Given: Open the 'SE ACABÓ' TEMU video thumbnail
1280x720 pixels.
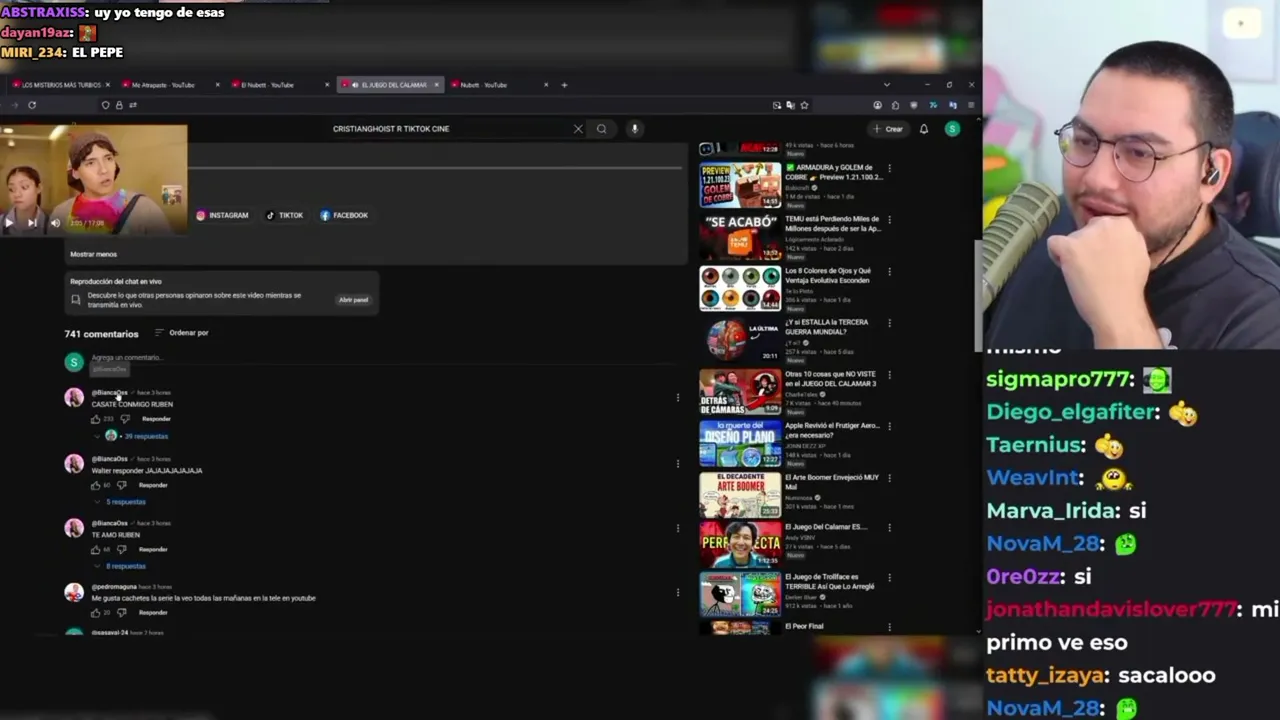Looking at the screenshot, I should click(740, 236).
